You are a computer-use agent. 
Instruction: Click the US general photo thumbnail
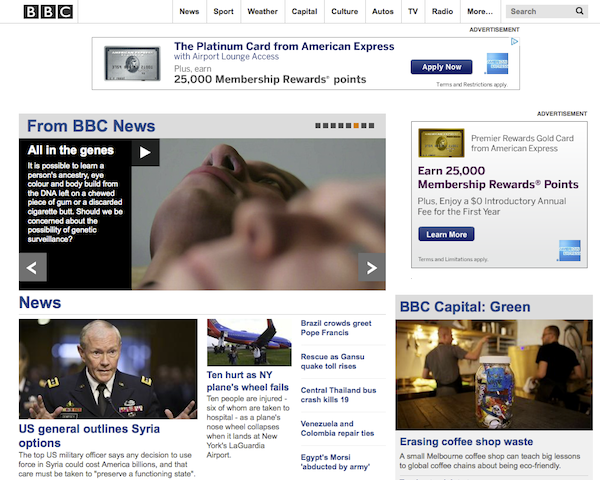point(108,369)
